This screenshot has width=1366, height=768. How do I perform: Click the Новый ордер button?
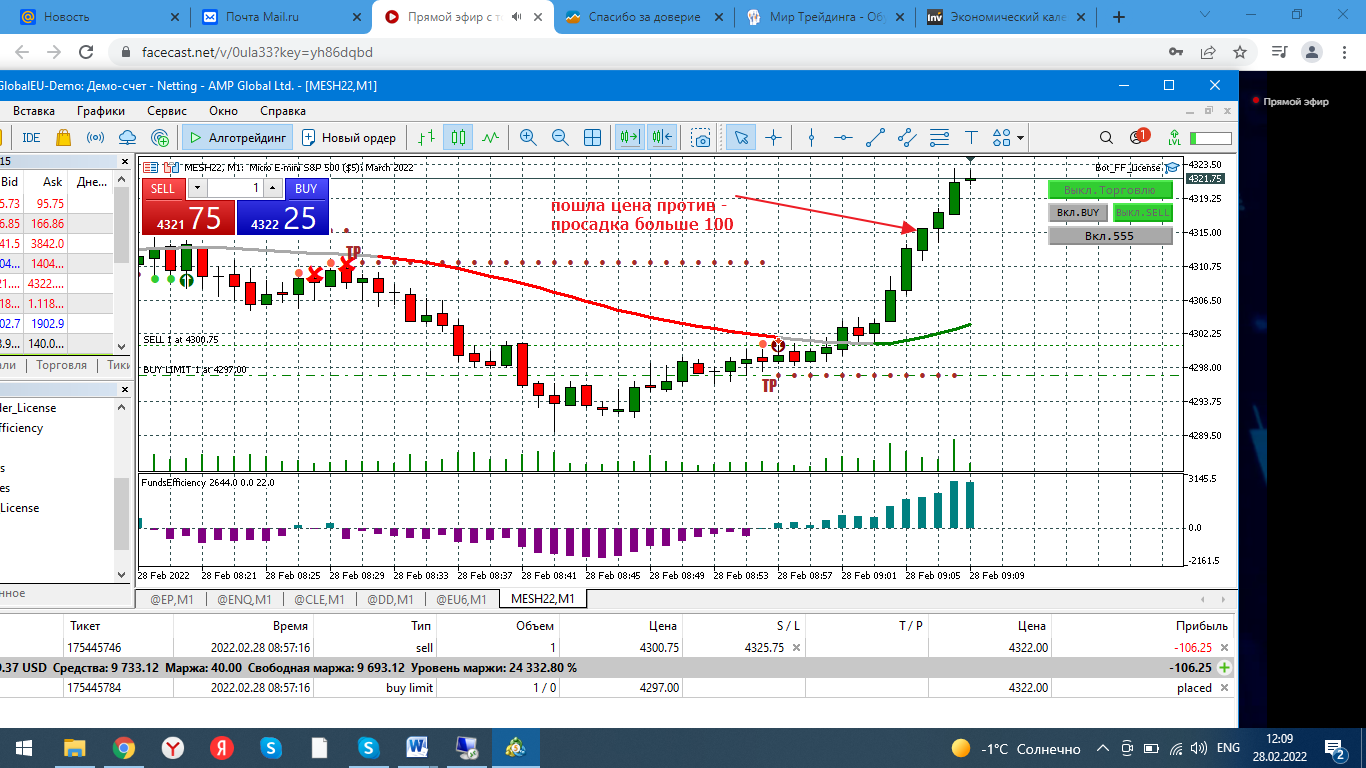349,138
